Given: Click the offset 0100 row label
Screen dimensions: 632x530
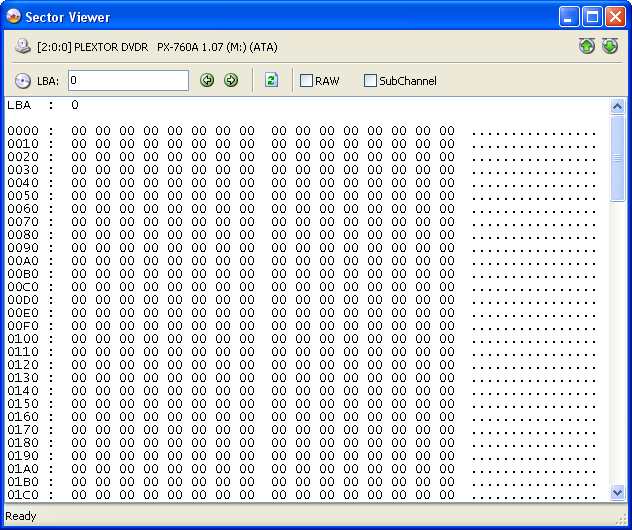Looking at the screenshot, I should 23,339.
